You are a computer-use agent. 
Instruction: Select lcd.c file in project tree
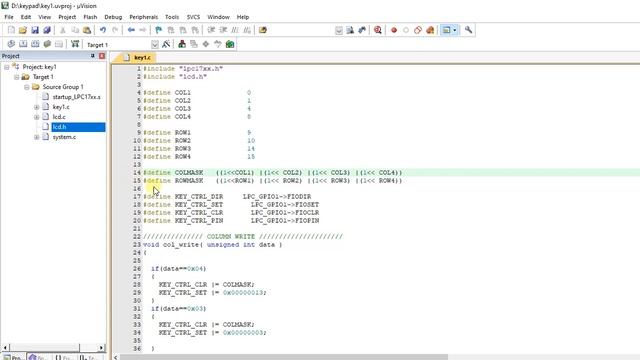pyautogui.click(x=59, y=117)
